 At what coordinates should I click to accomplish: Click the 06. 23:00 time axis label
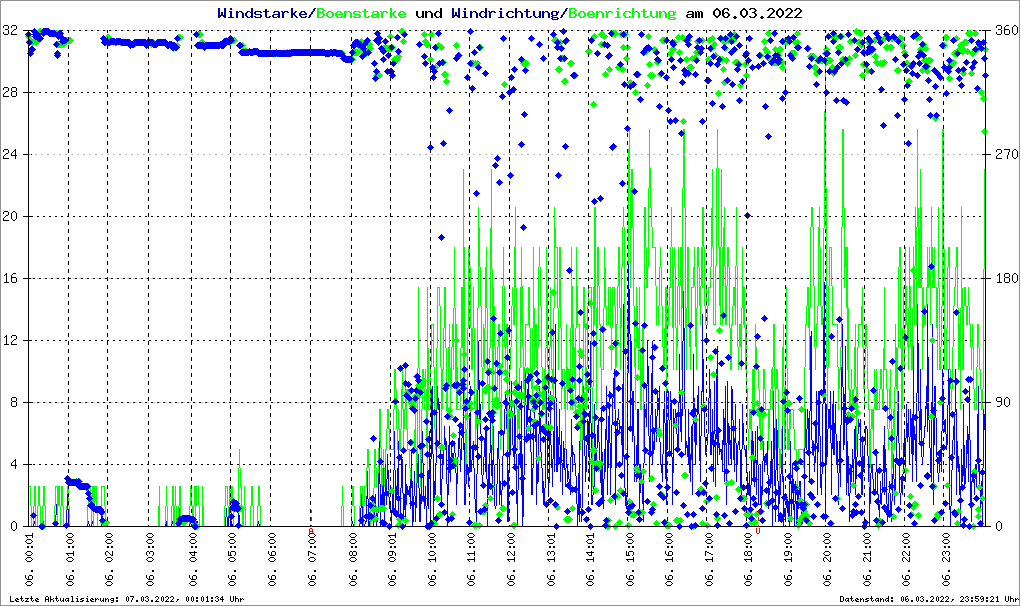[x=948, y=562]
